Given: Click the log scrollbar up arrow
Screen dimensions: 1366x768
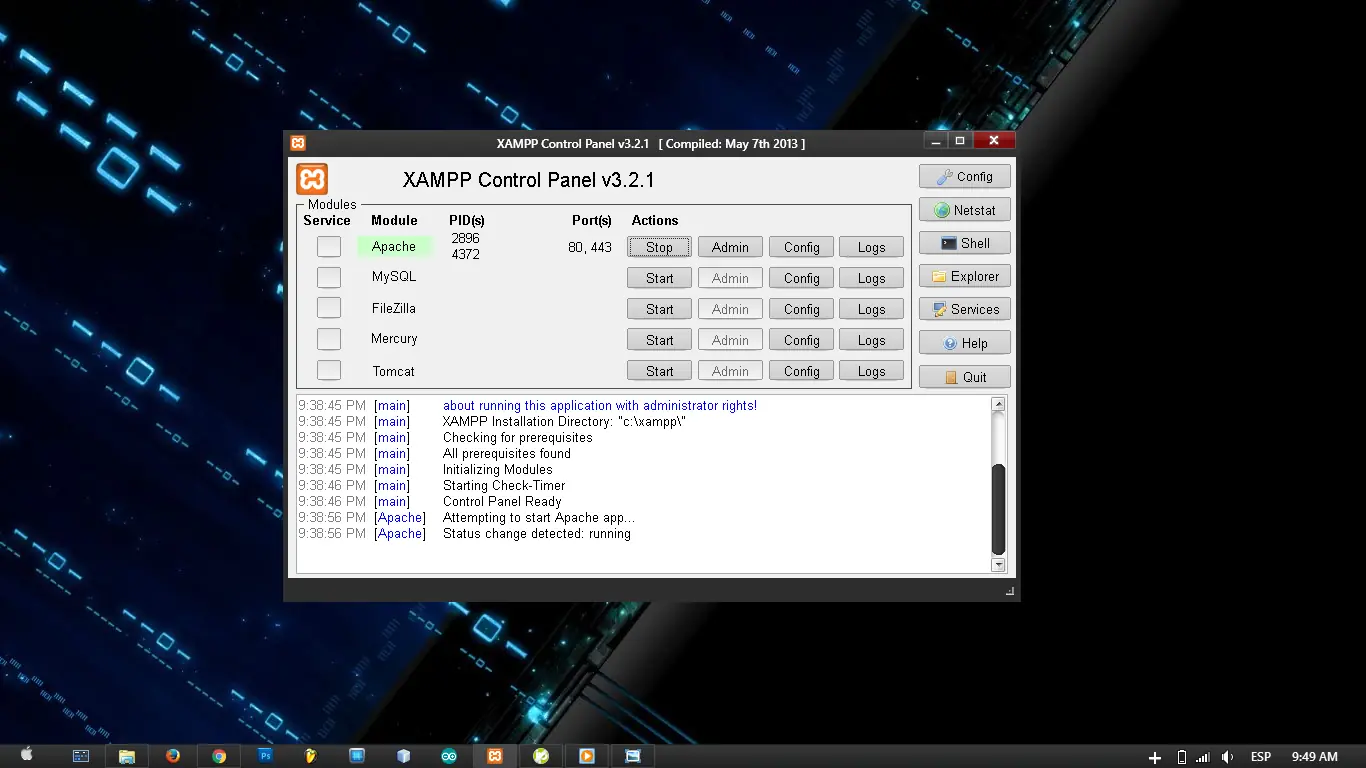Looking at the screenshot, I should click(x=997, y=405).
